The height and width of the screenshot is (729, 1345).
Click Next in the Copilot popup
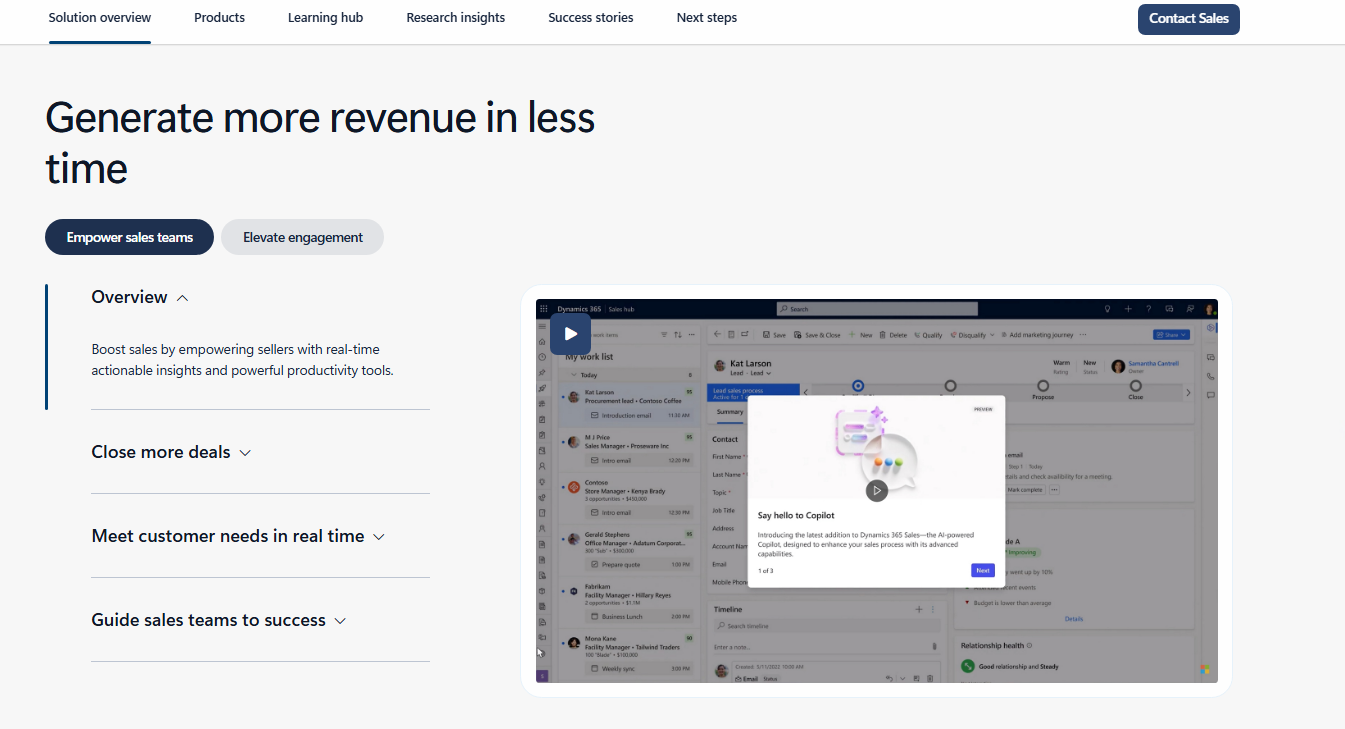pos(982,570)
